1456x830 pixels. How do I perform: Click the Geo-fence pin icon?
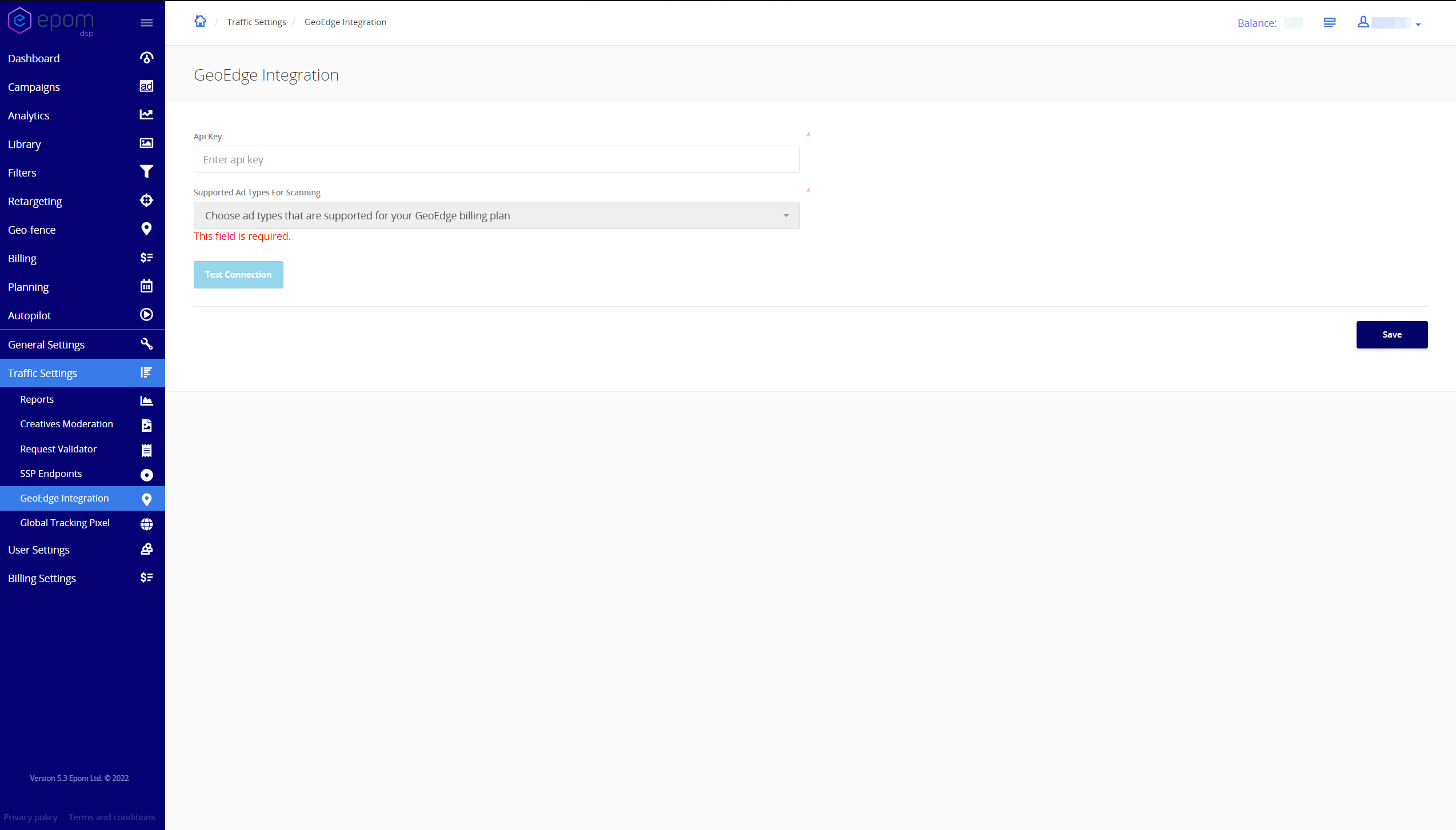click(146, 229)
